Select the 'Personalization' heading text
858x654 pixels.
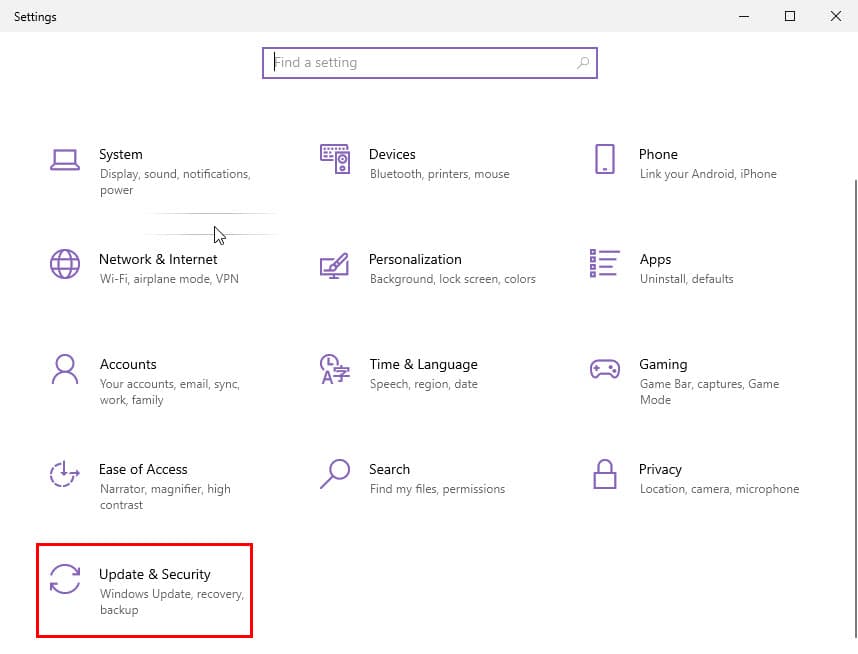pos(415,259)
